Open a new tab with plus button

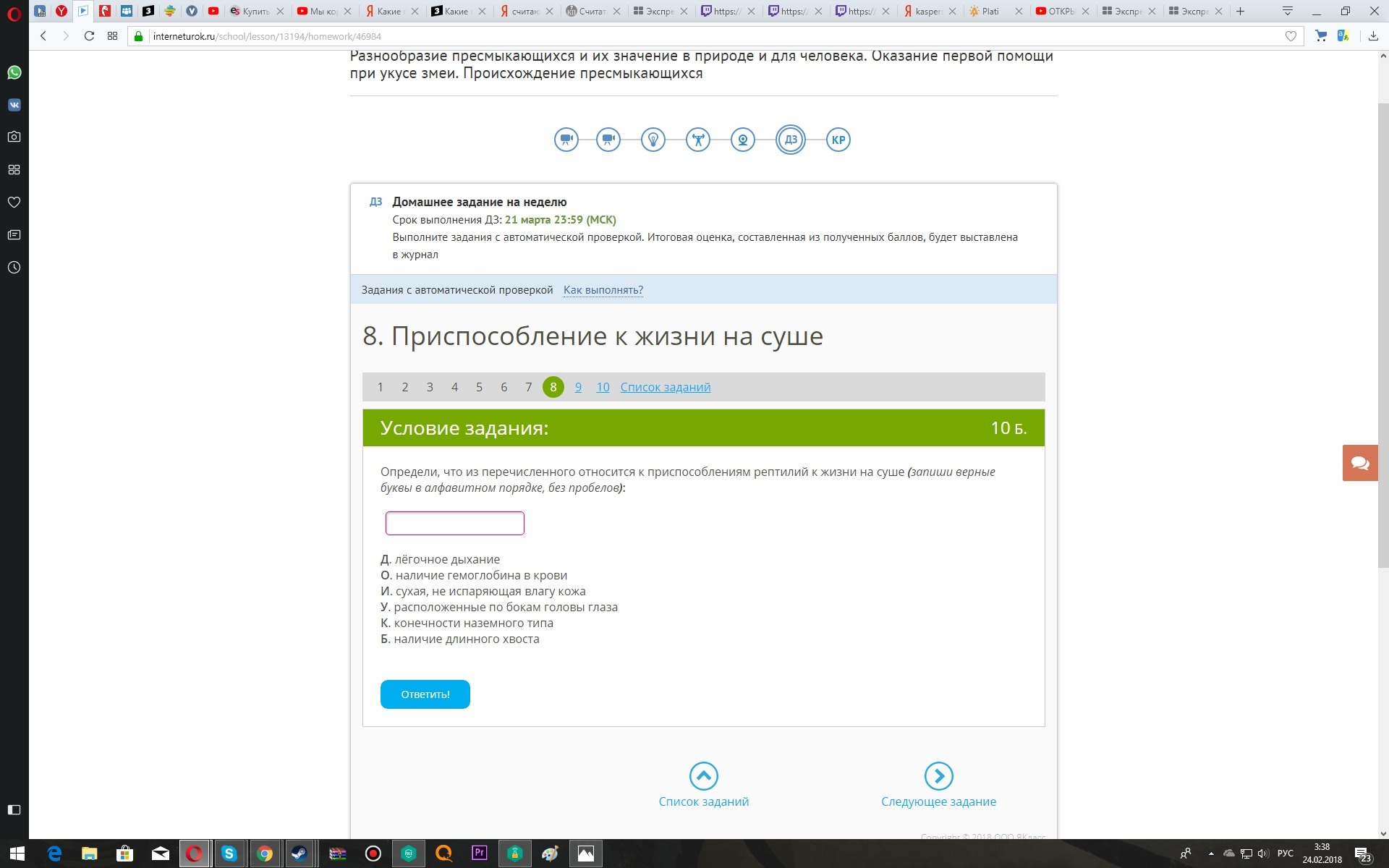click(x=1240, y=11)
